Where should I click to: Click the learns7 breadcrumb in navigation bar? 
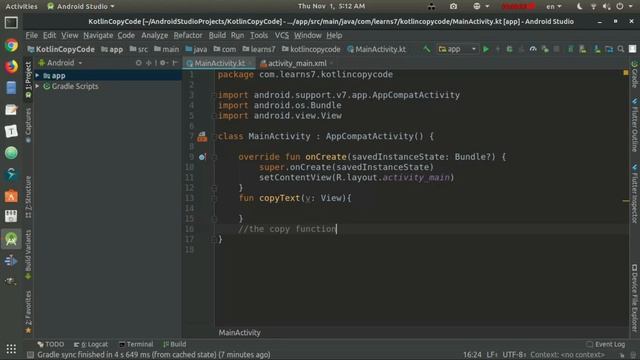tap(259, 49)
